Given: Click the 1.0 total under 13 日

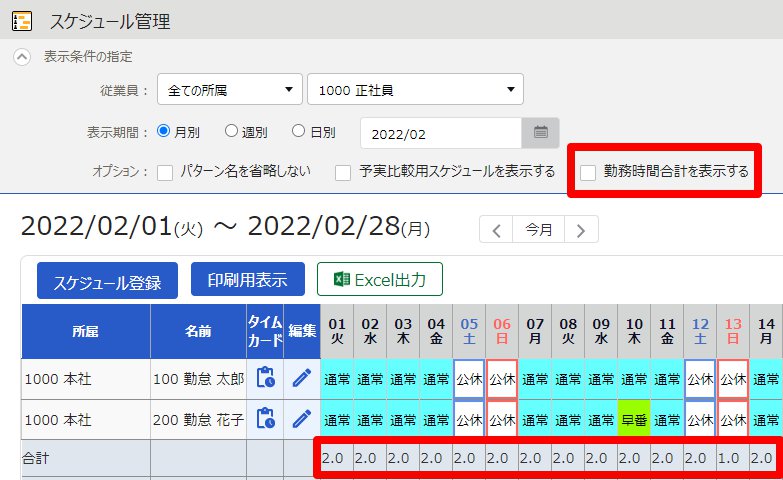Looking at the screenshot, I should (x=728, y=458).
